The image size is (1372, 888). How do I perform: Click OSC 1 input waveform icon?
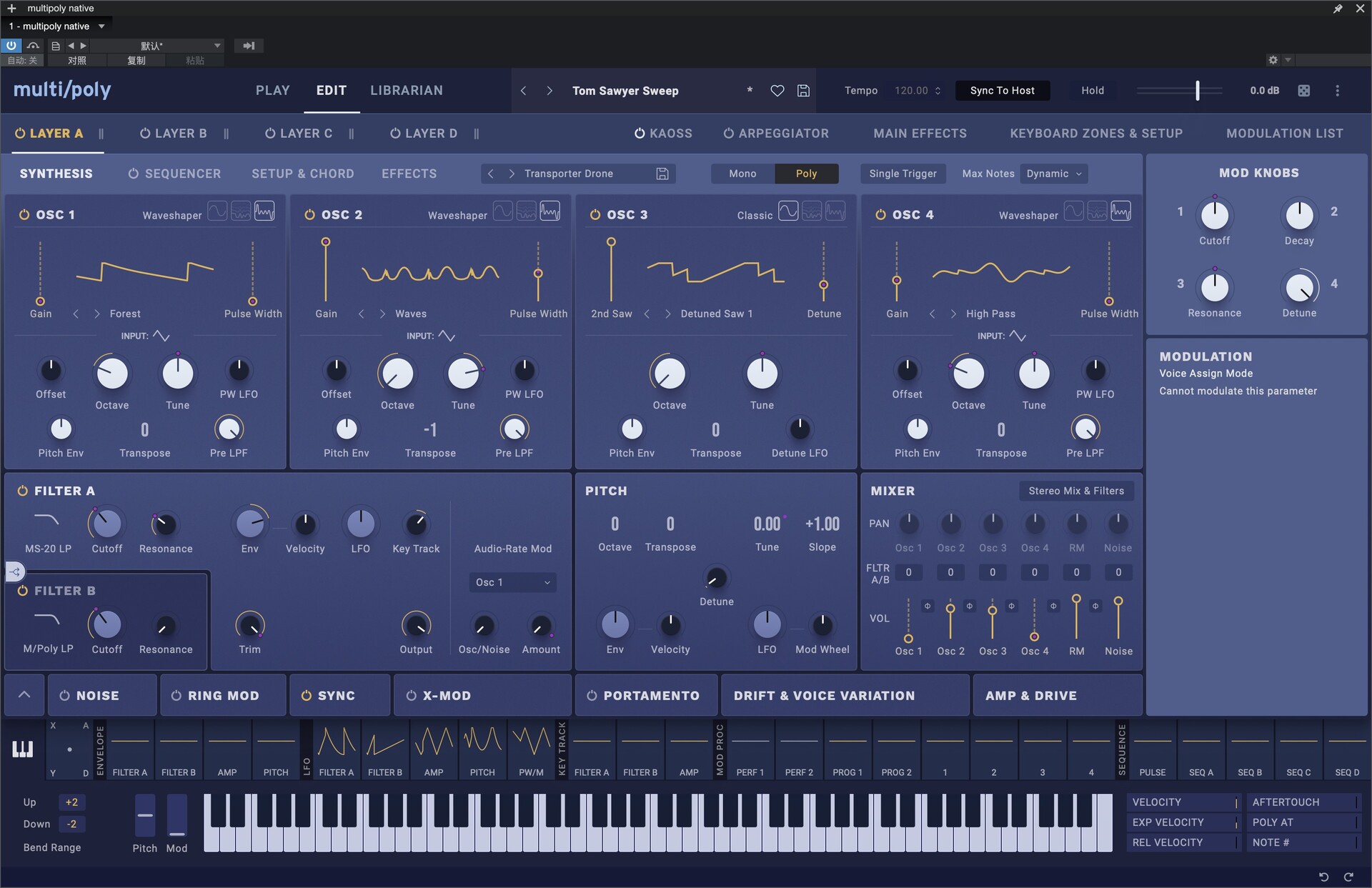pyautogui.click(x=161, y=336)
